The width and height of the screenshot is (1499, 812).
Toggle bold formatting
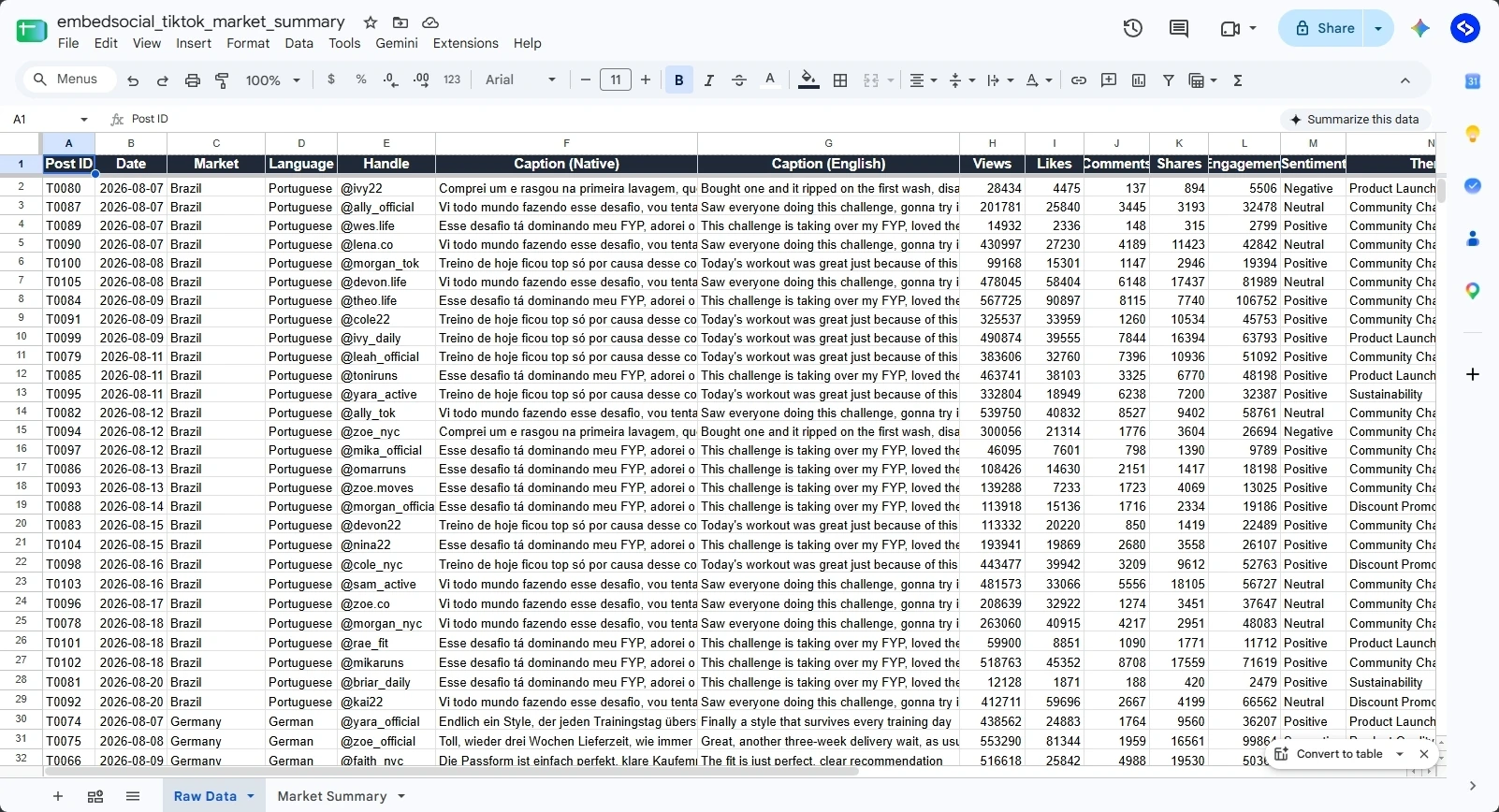tap(679, 80)
